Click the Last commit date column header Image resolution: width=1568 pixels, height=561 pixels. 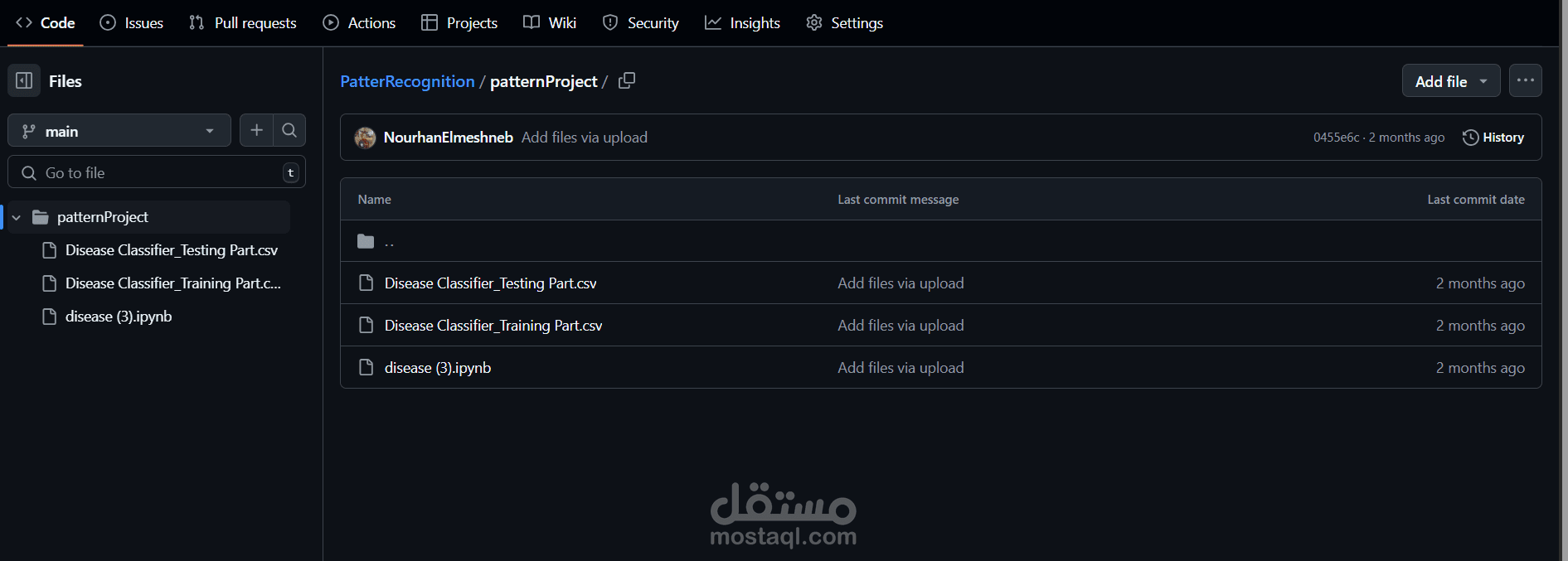pyautogui.click(x=1476, y=200)
